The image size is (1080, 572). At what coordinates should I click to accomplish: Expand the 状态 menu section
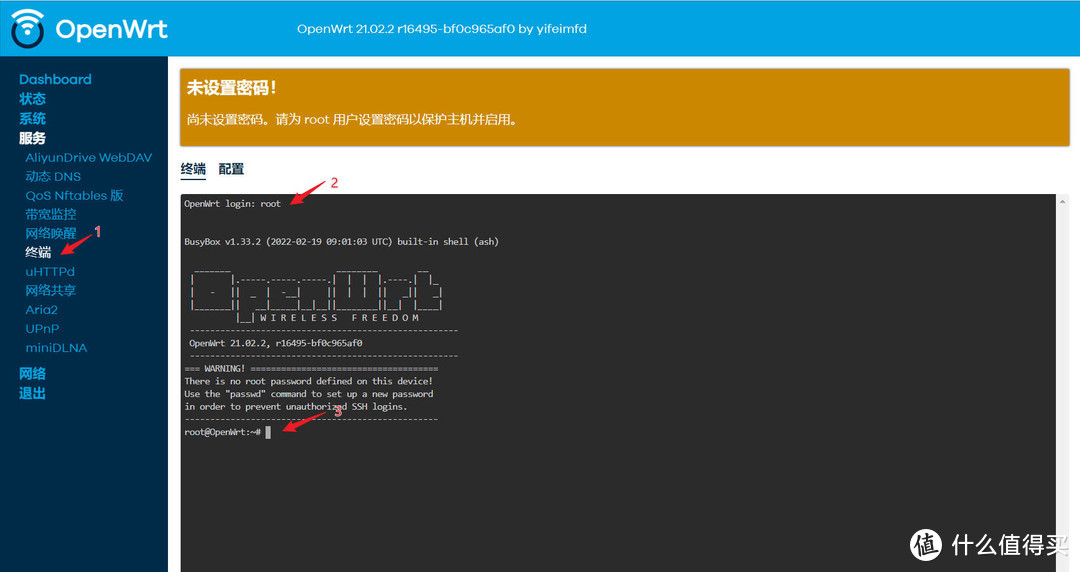[x=32, y=99]
